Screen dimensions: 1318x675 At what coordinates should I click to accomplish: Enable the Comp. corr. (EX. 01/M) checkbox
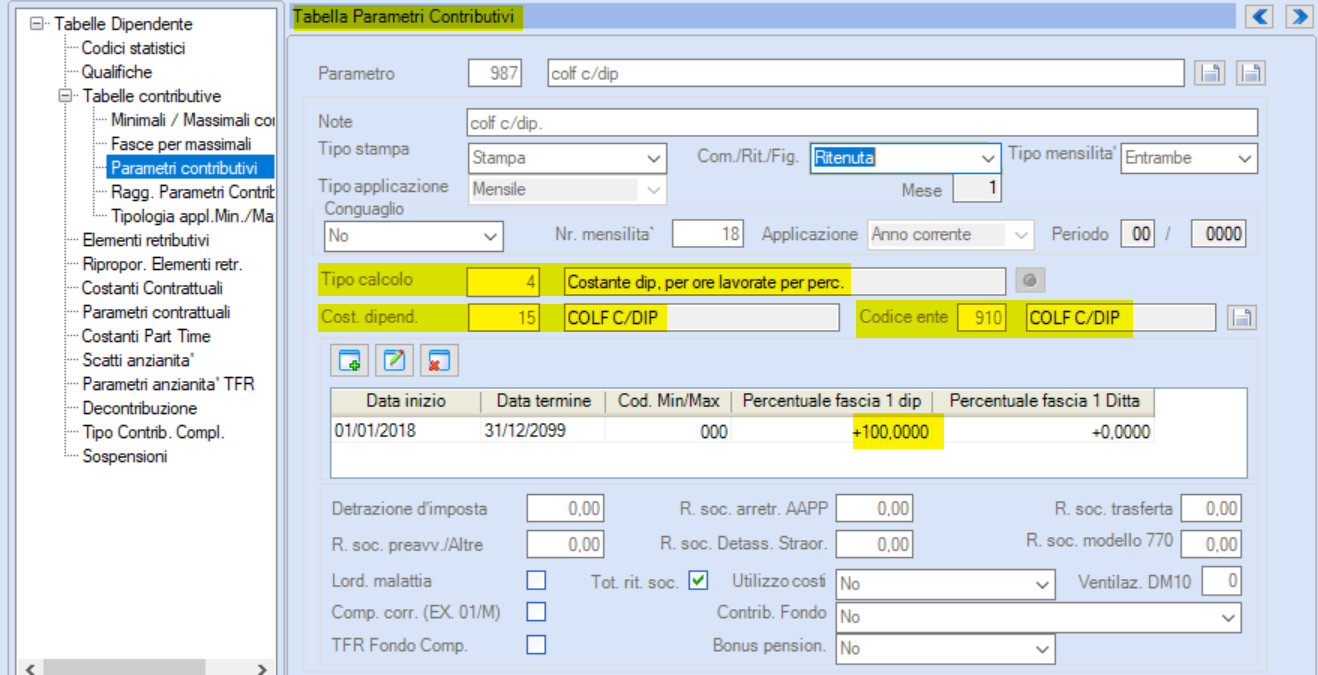537,611
